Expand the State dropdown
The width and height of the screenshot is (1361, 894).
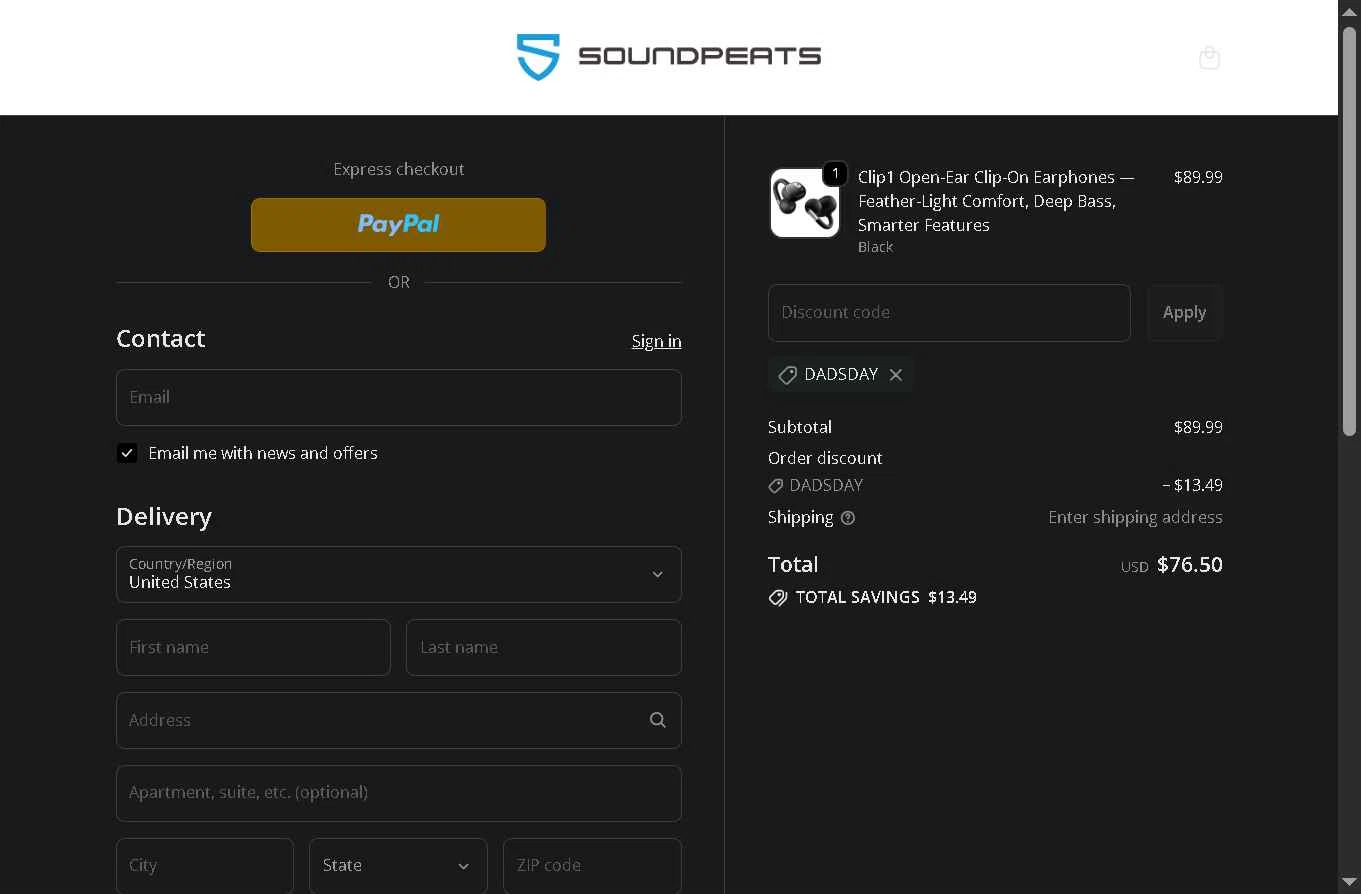tap(398, 866)
